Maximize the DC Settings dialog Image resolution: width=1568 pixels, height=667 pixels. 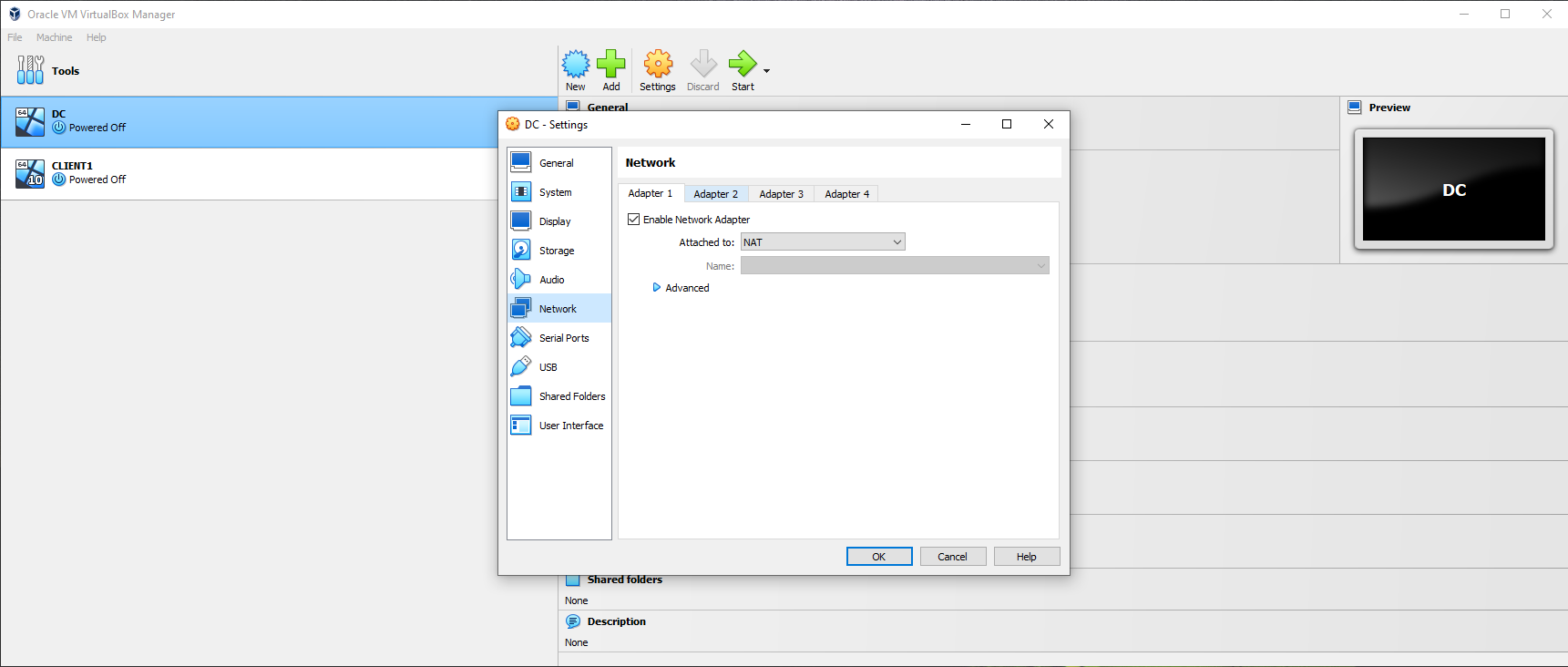pyautogui.click(x=1007, y=124)
